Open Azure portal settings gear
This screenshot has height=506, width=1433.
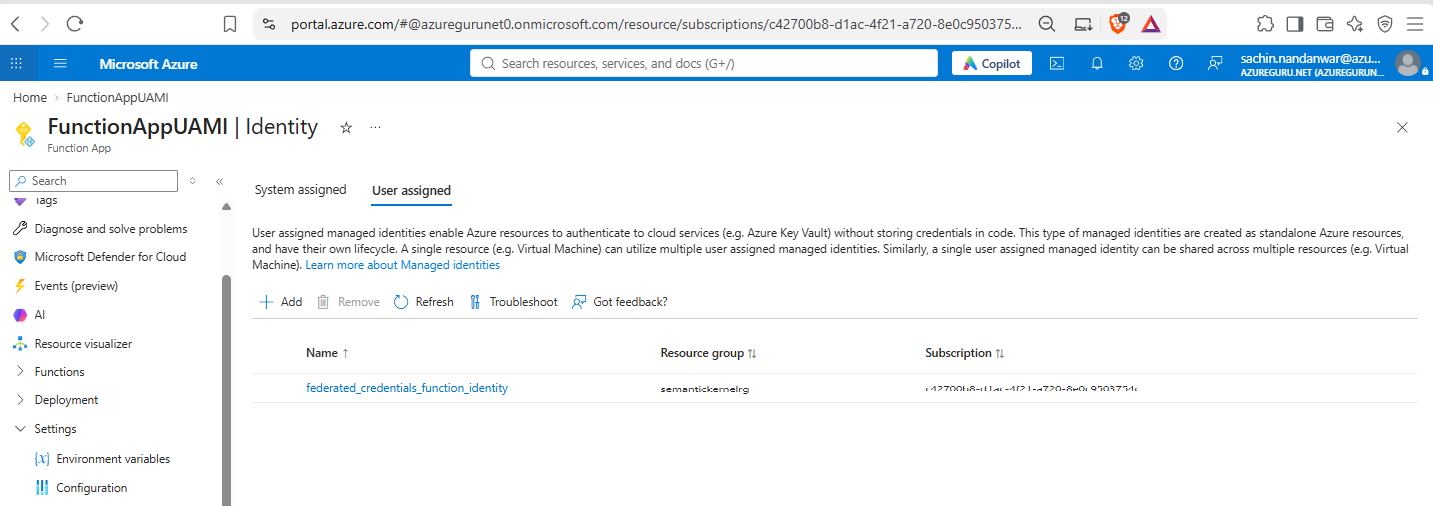[x=1136, y=63]
